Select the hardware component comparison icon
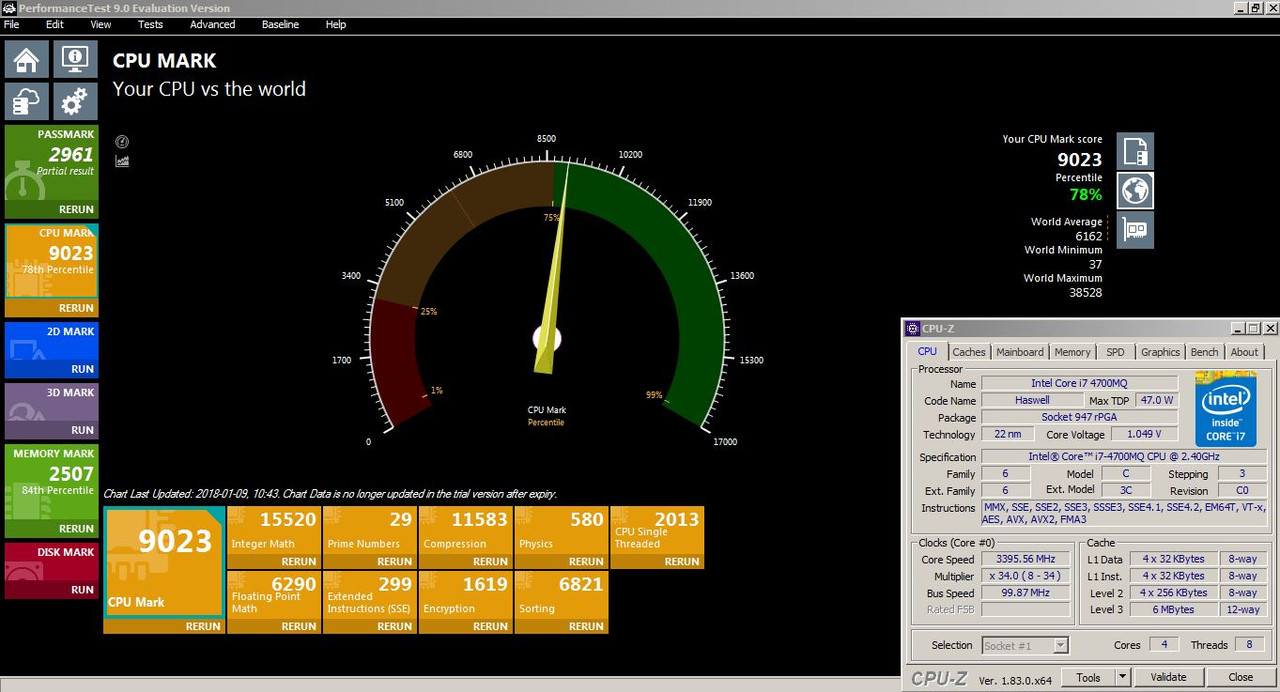The height and width of the screenshot is (692, 1280). 1135,229
